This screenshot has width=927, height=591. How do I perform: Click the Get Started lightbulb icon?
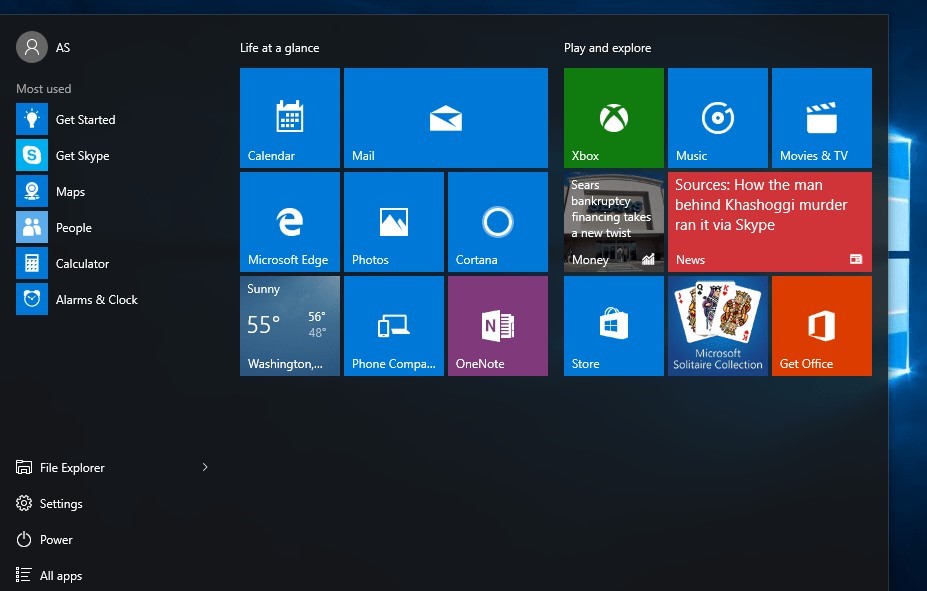pos(32,119)
